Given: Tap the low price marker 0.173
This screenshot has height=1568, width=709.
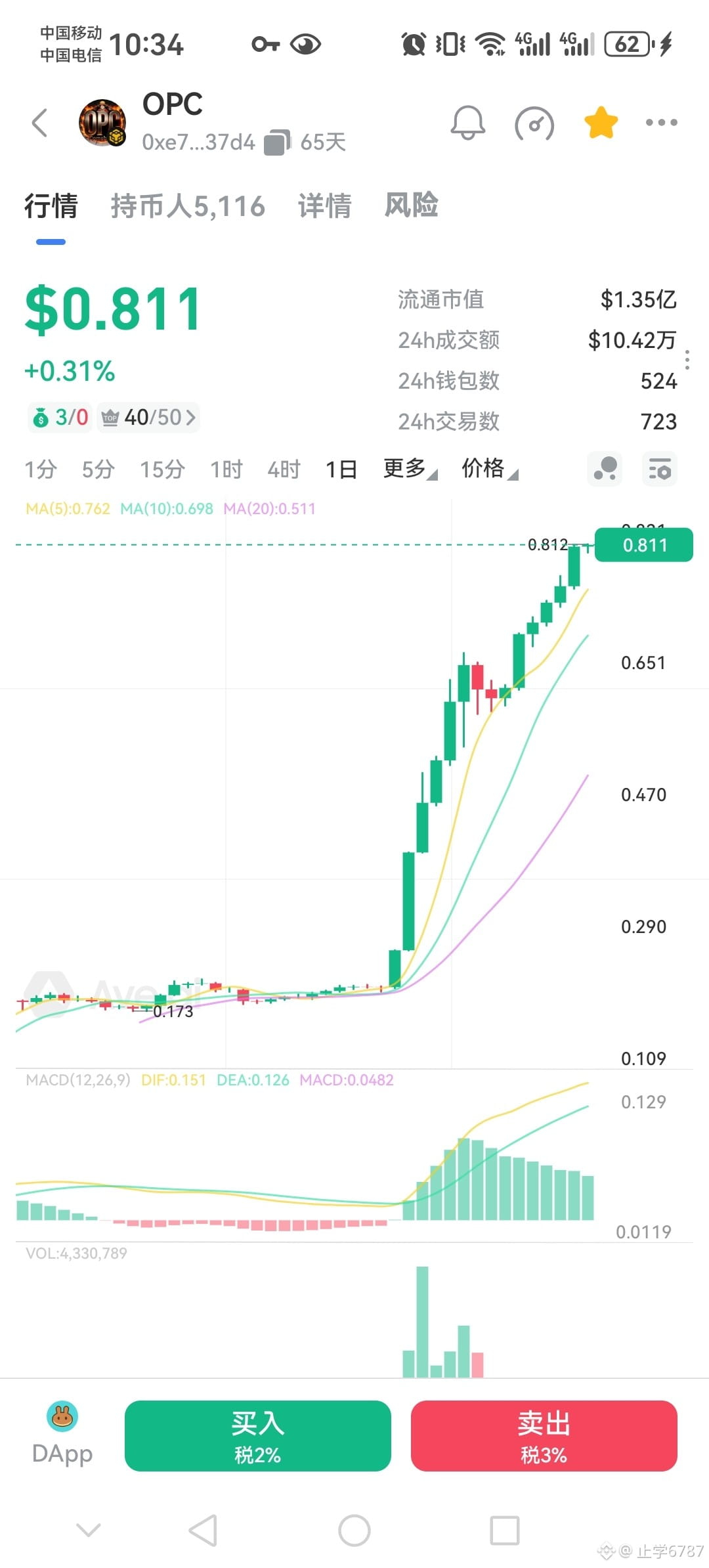Looking at the screenshot, I should [173, 1012].
